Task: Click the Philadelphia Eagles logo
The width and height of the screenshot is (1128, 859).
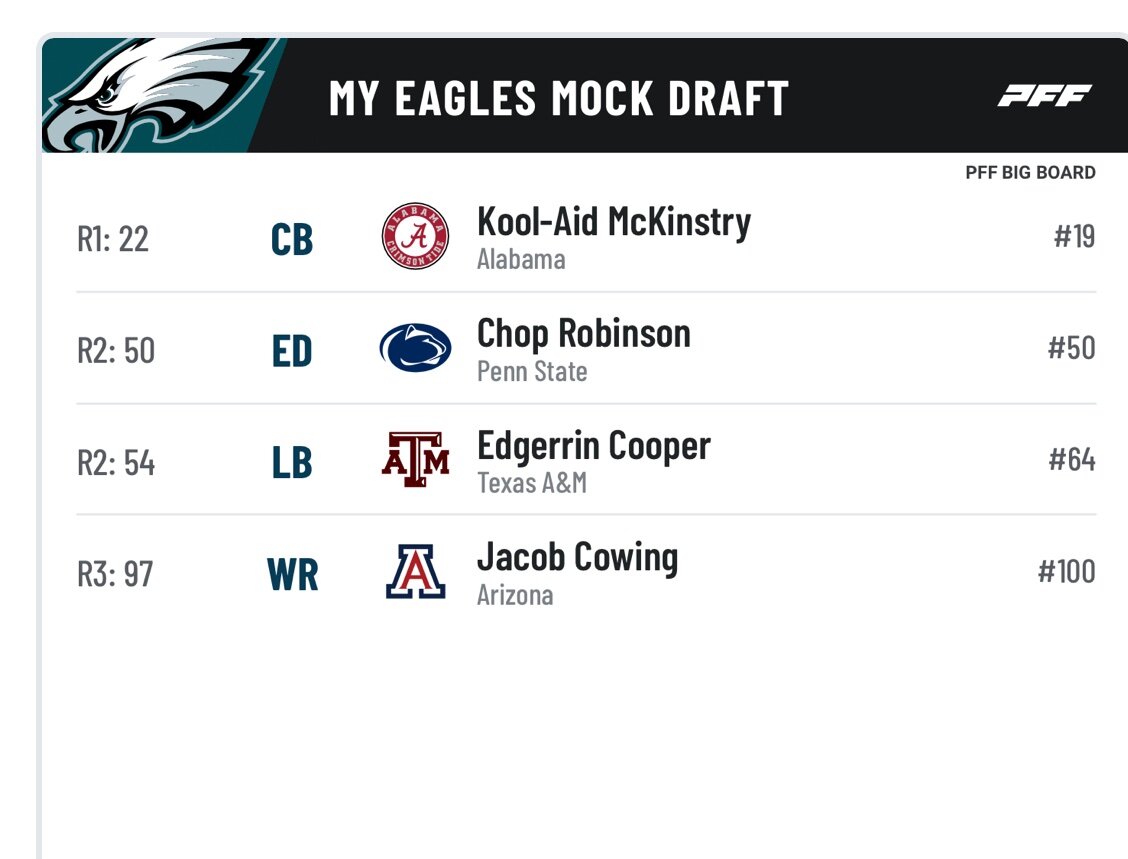Action: (x=150, y=97)
